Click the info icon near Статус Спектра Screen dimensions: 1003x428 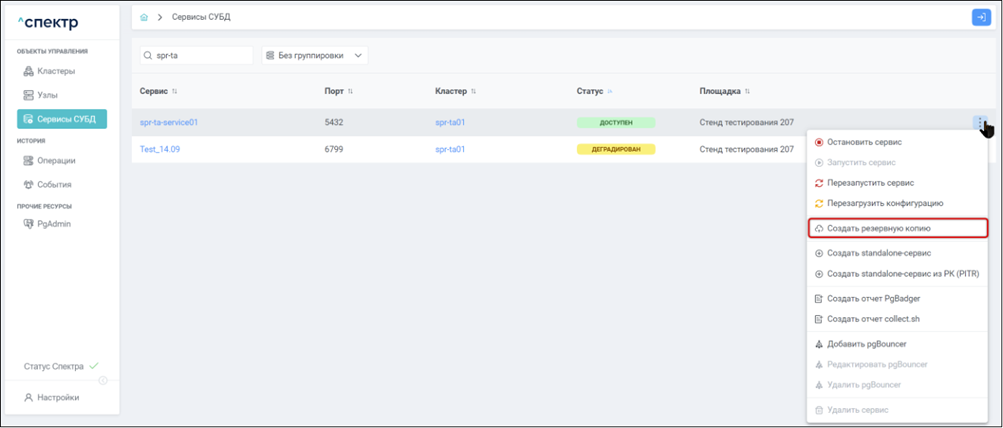click(102, 380)
